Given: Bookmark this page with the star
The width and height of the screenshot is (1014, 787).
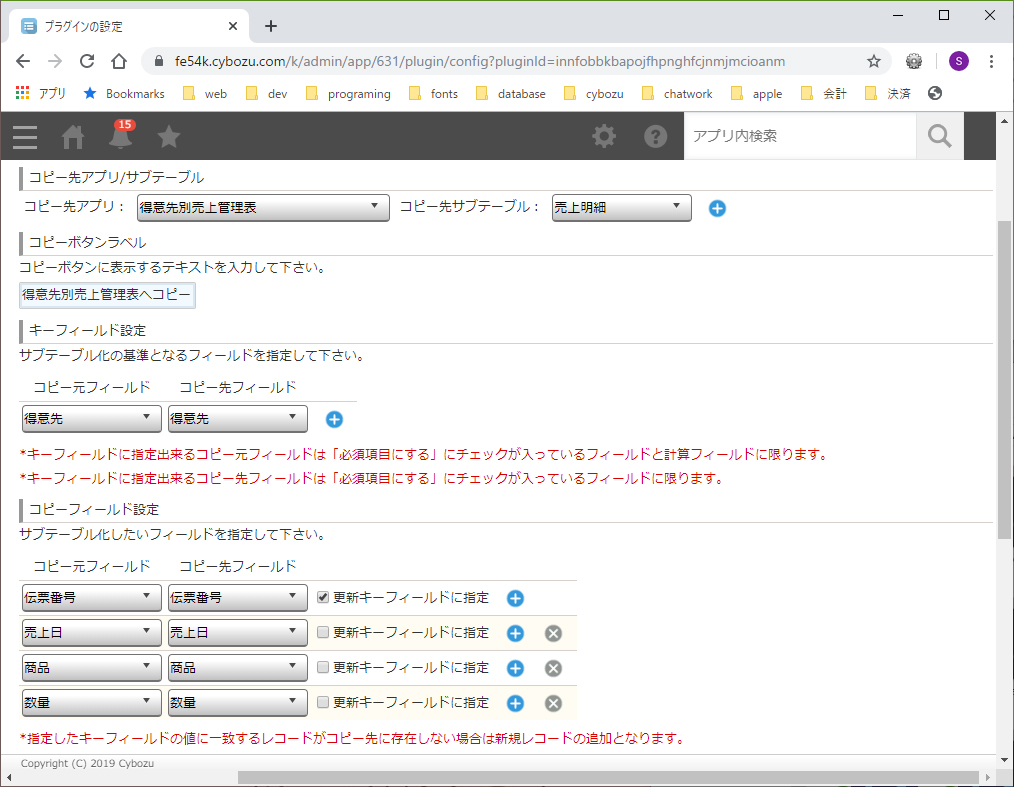Looking at the screenshot, I should 874,61.
